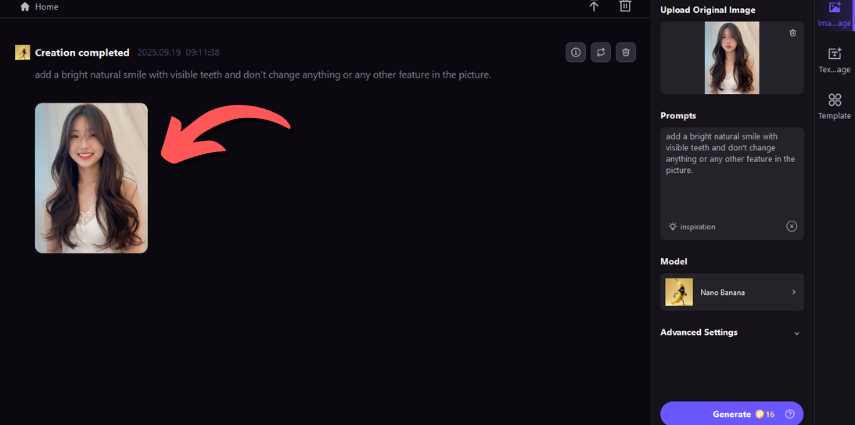Click the Home icon in breadcrumb
The width and height of the screenshot is (855, 425).
coord(25,7)
